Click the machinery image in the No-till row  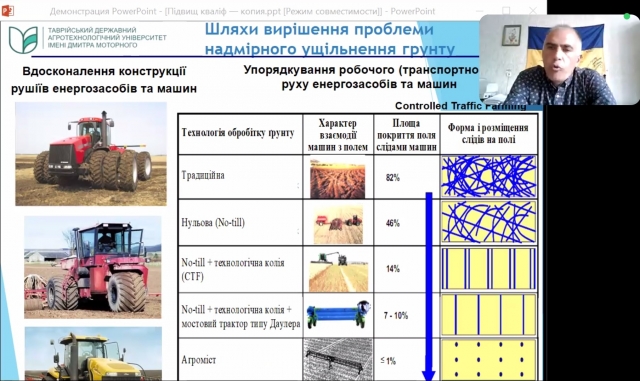(x=338, y=224)
